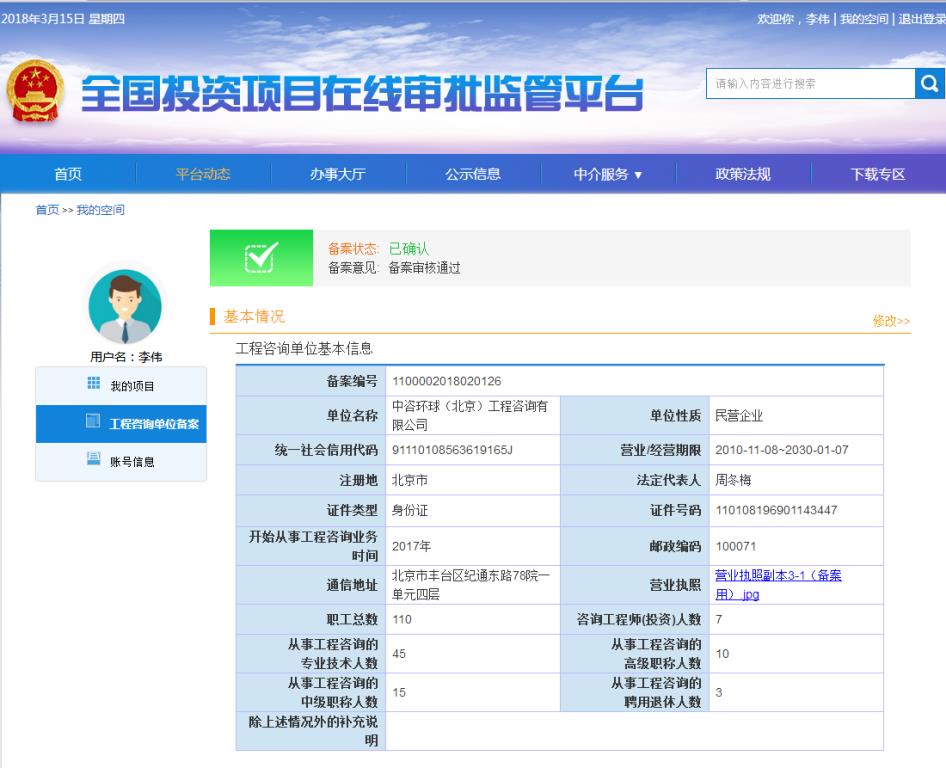The width and height of the screenshot is (946, 768).
Task: Click the icon beside 账号信息
Action: [95, 461]
